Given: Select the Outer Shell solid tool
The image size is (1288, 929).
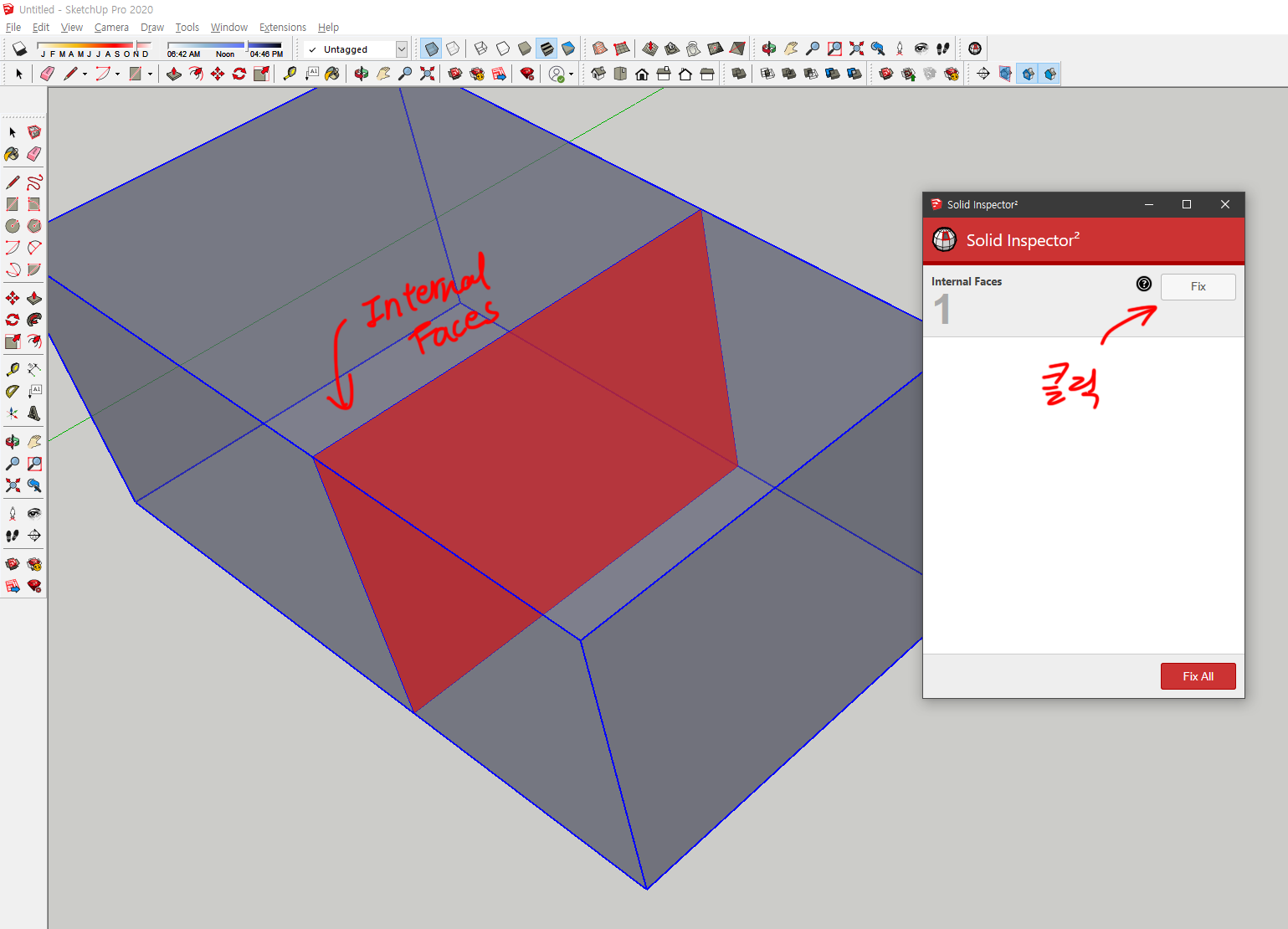Looking at the screenshot, I should [x=738, y=74].
